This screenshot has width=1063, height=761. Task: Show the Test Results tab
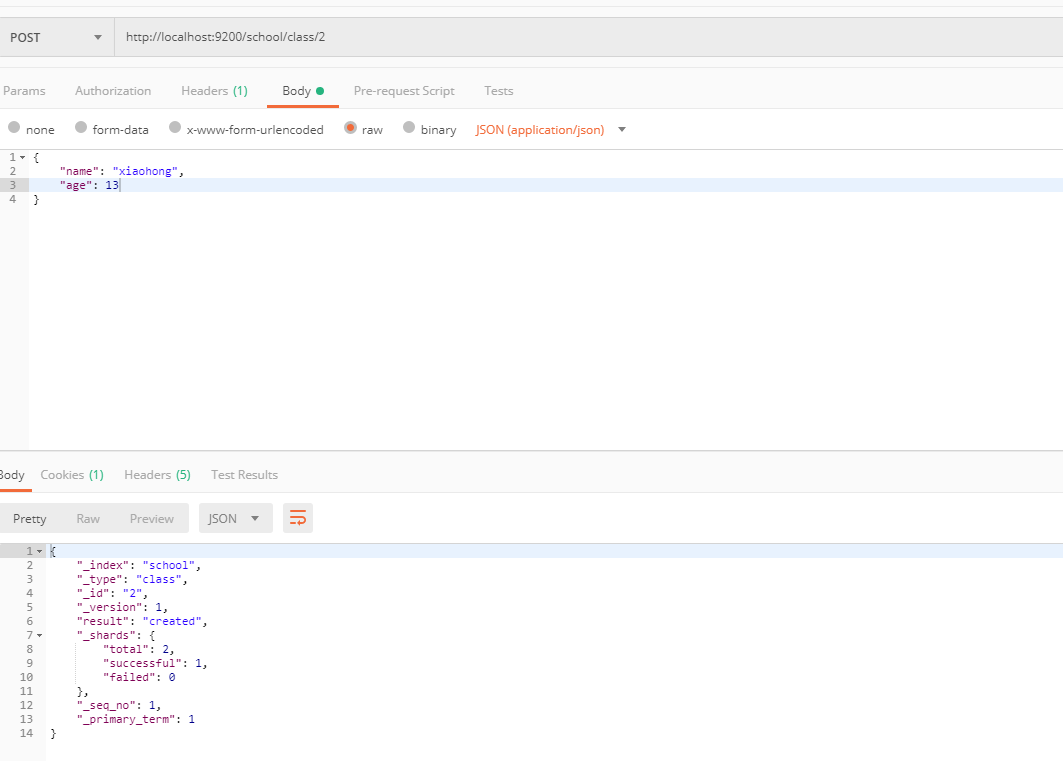(x=244, y=475)
